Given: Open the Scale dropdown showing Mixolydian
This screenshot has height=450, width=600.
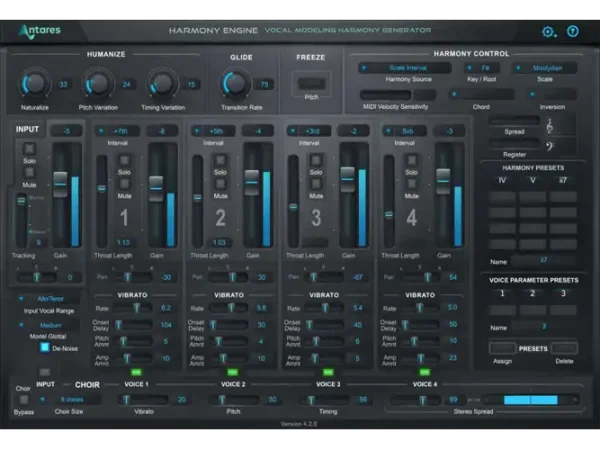Looking at the screenshot, I should tap(545, 68).
